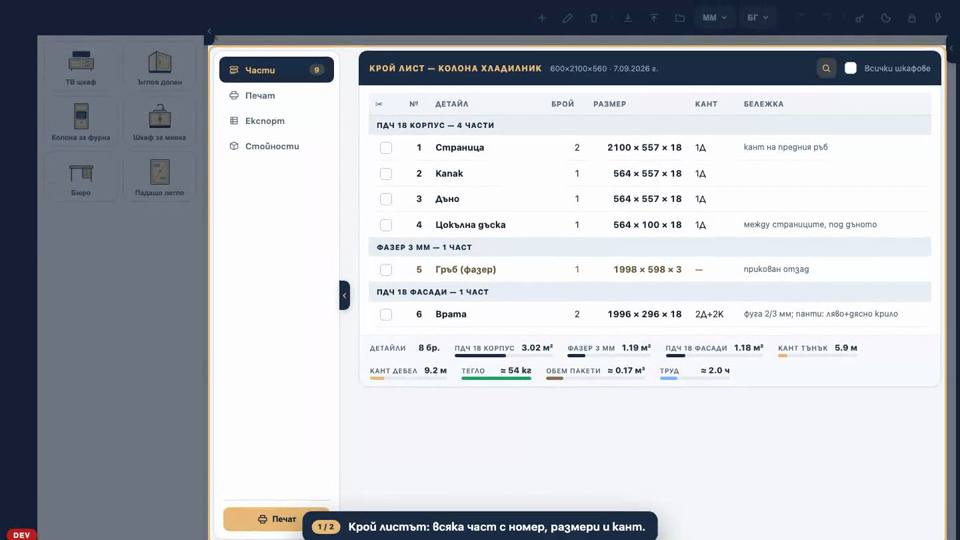
Task: Tick the checkbox next to Врата
Action: 386,314
